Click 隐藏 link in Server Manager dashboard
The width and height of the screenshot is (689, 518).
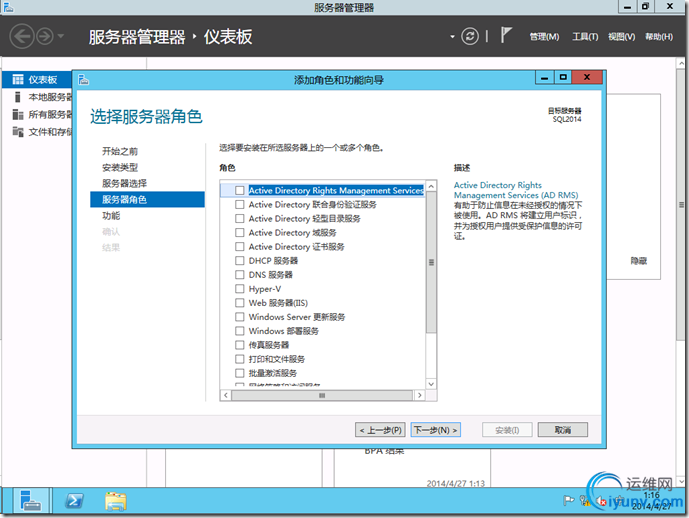pos(638,261)
